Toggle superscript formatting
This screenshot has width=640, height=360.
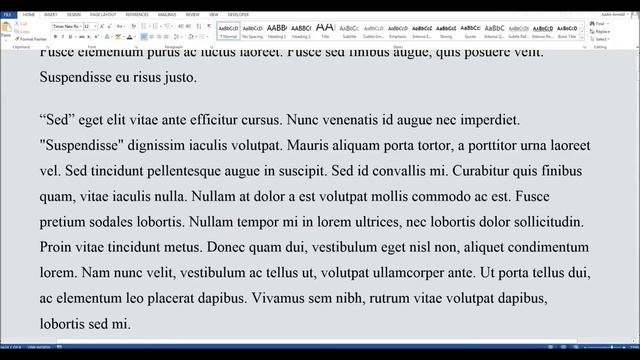97,37
